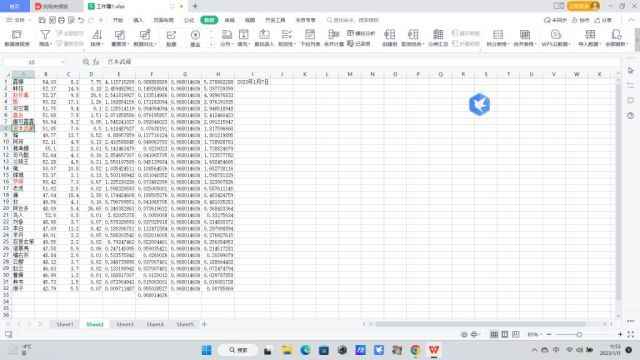Screen dimensions: 640x360
Task: Open the Pivot Table tool in the ribbon
Action: point(17,38)
